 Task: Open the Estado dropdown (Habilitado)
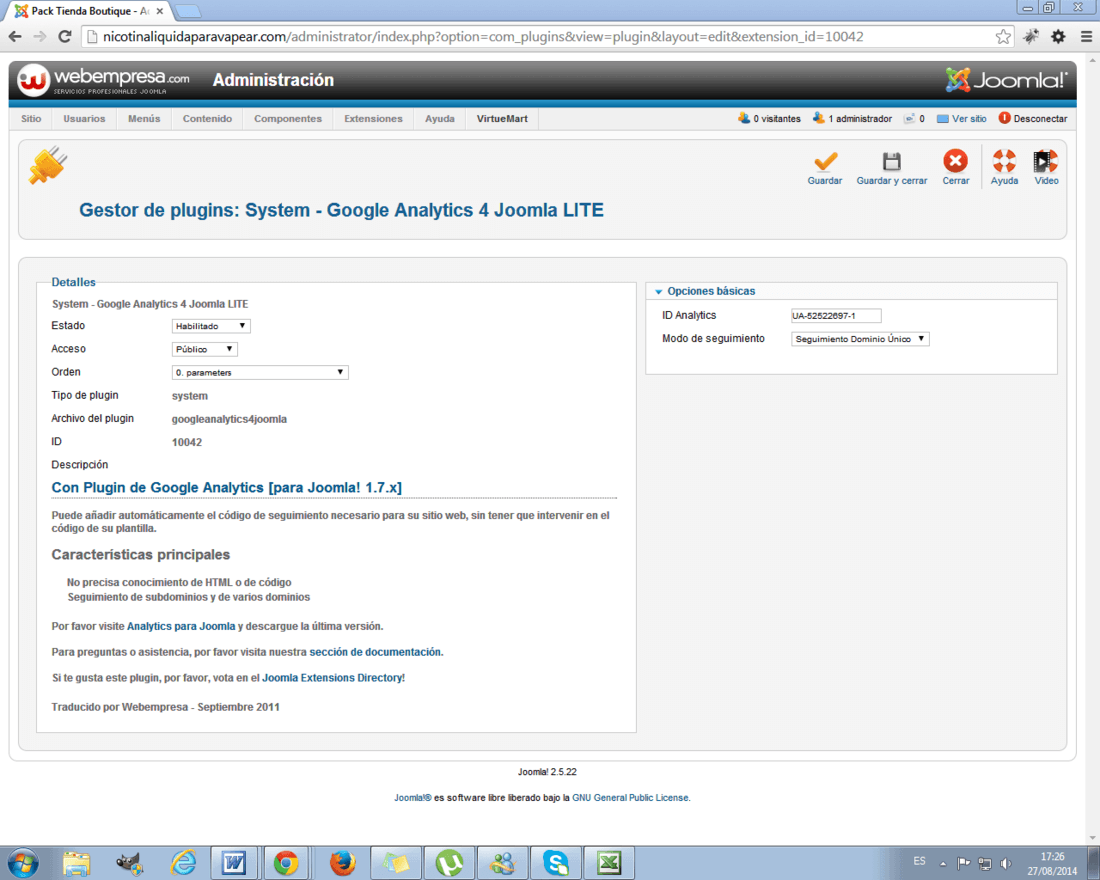[x=211, y=326]
